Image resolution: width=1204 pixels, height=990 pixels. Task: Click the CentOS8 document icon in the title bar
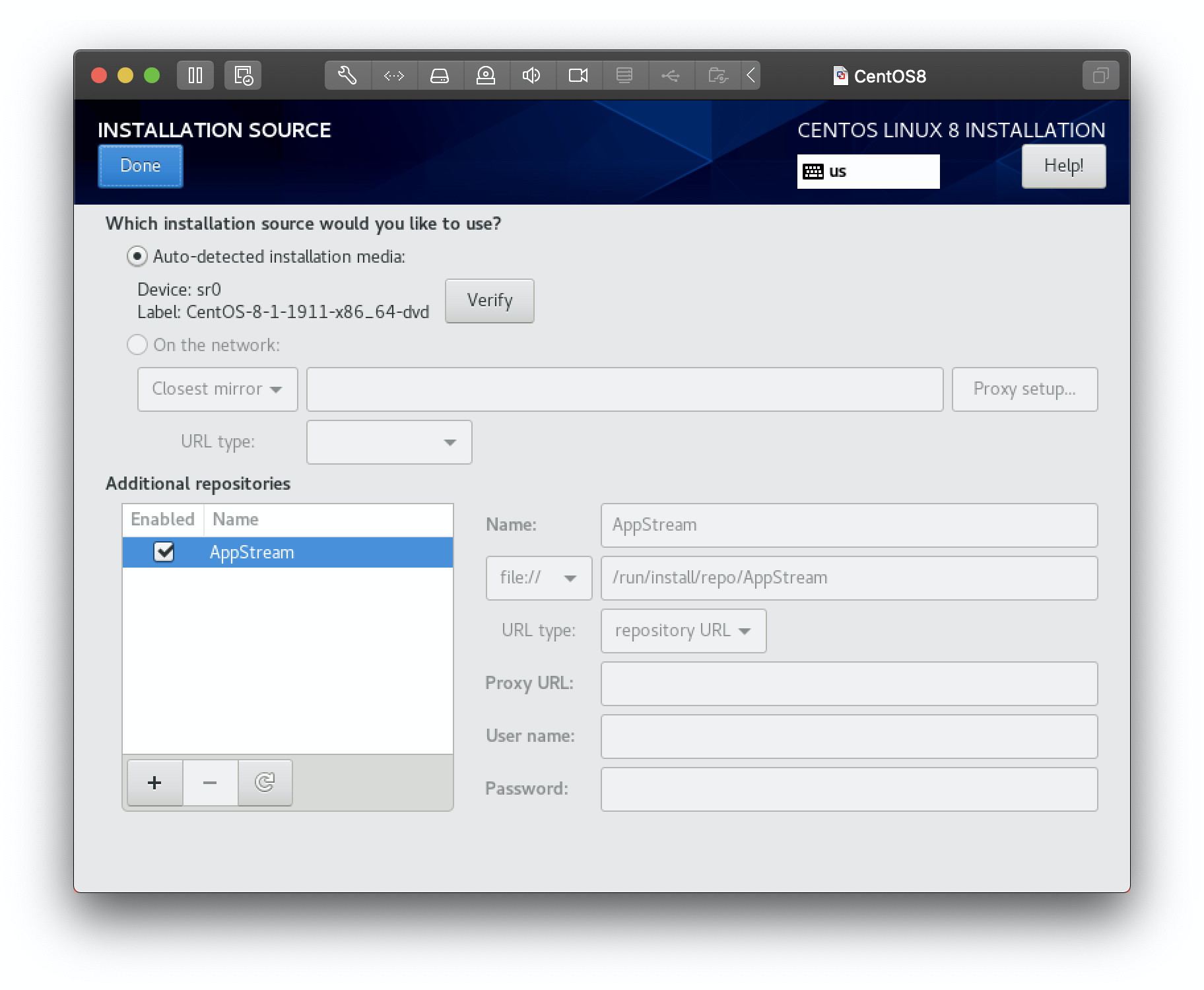pos(840,76)
